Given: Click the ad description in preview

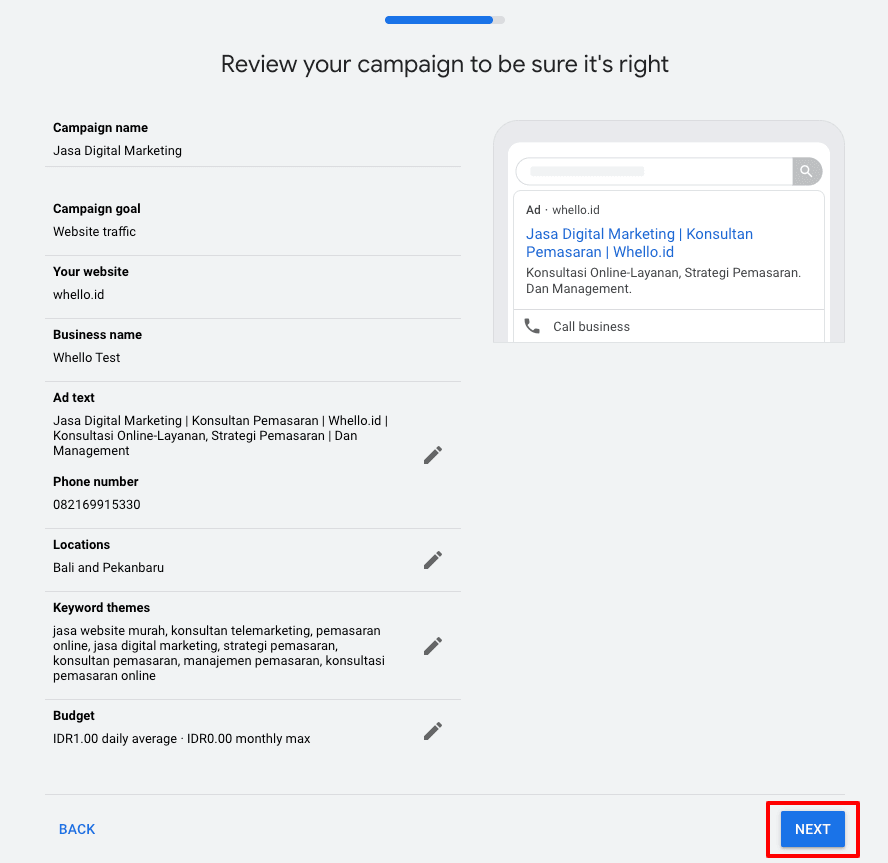Looking at the screenshot, I should pyautogui.click(x=663, y=281).
